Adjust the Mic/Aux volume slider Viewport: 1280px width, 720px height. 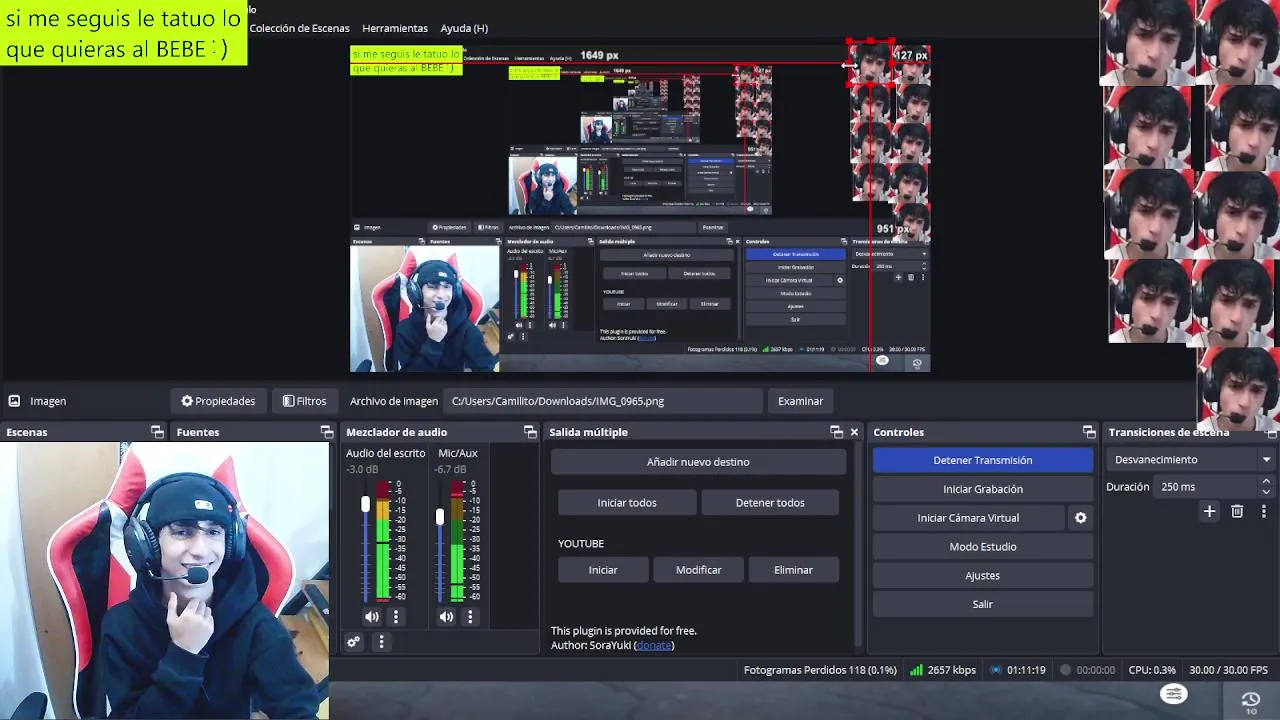pyautogui.click(x=439, y=516)
